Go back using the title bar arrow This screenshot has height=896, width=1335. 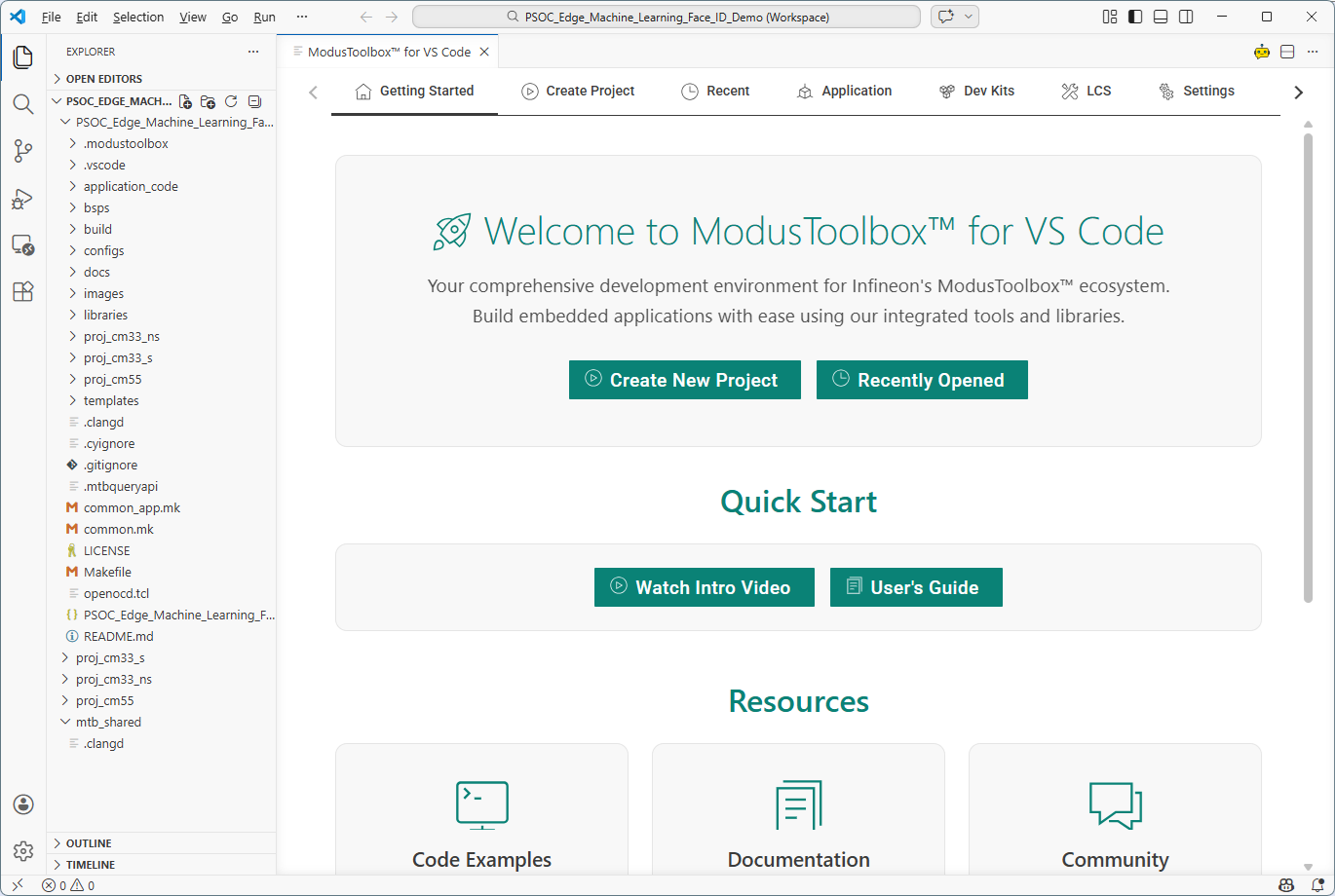(x=366, y=17)
